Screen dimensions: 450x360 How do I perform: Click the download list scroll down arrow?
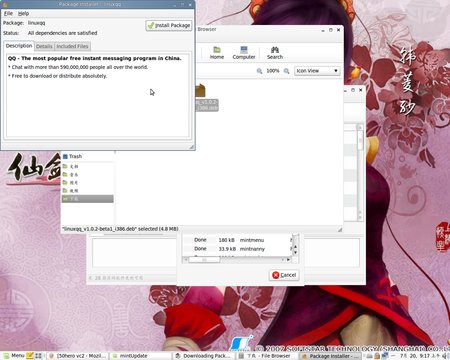[x=295, y=252]
